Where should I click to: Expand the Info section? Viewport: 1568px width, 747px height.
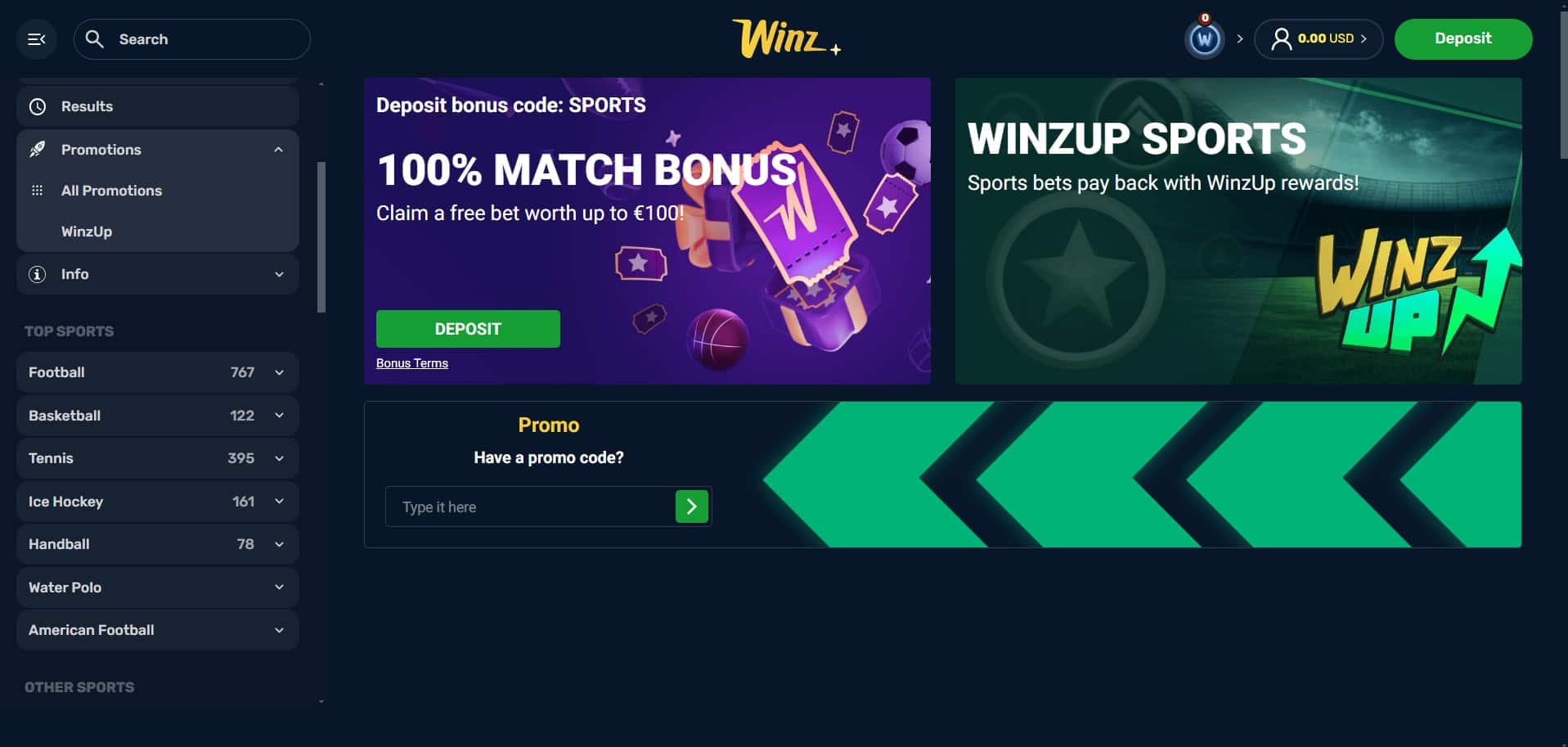[279, 274]
